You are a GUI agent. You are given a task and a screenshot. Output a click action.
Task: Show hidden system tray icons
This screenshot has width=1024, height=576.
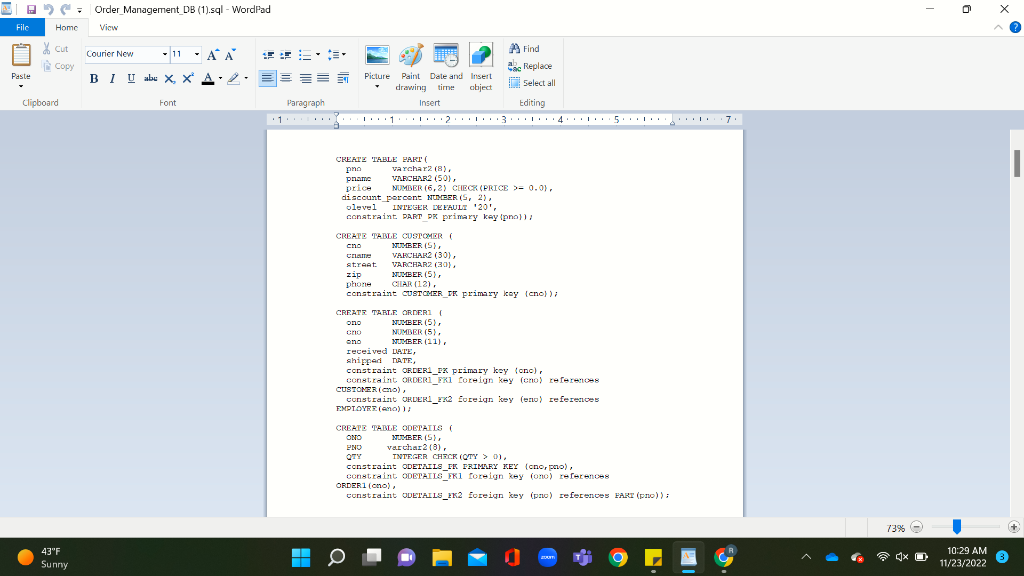coord(806,557)
